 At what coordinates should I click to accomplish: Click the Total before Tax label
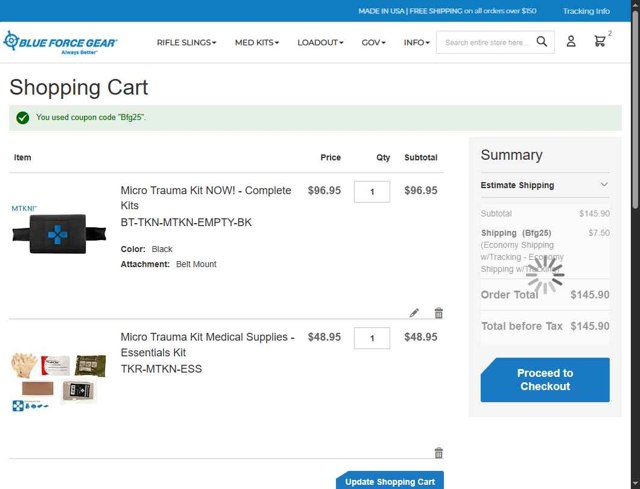click(x=522, y=326)
